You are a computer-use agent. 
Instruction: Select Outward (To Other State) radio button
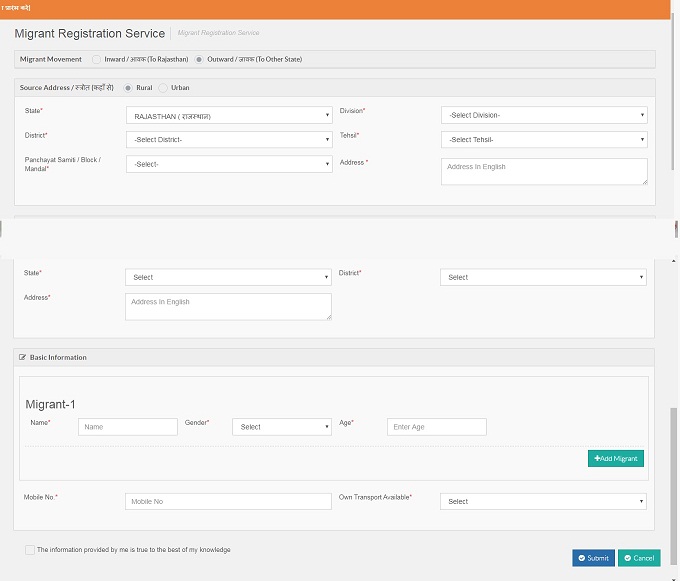[199, 59]
